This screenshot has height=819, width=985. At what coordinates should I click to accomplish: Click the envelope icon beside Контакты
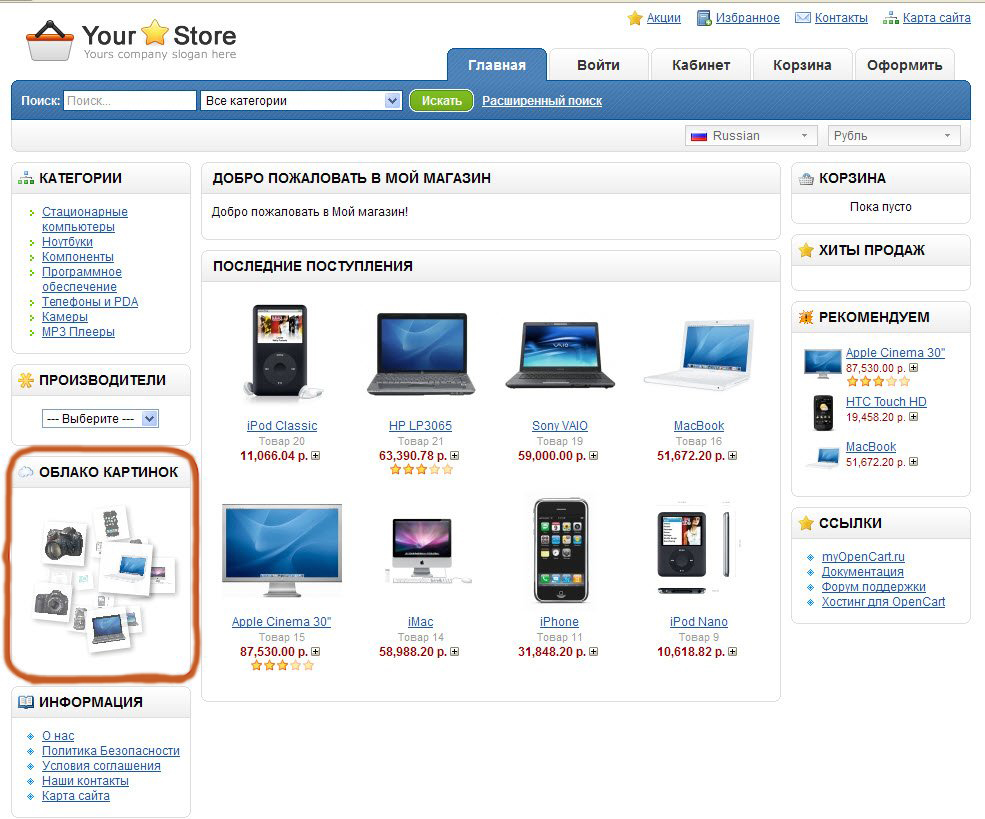click(802, 18)
